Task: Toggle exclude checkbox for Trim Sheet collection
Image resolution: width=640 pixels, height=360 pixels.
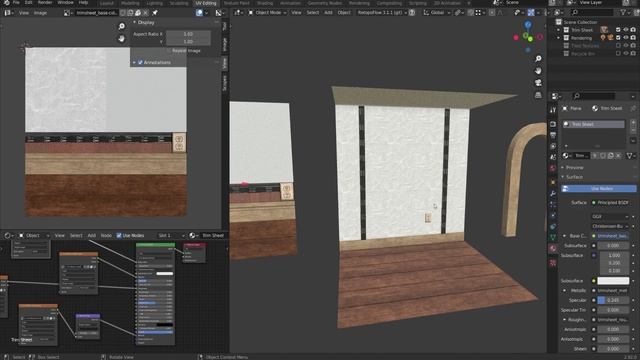Action: tap(618, 30)
